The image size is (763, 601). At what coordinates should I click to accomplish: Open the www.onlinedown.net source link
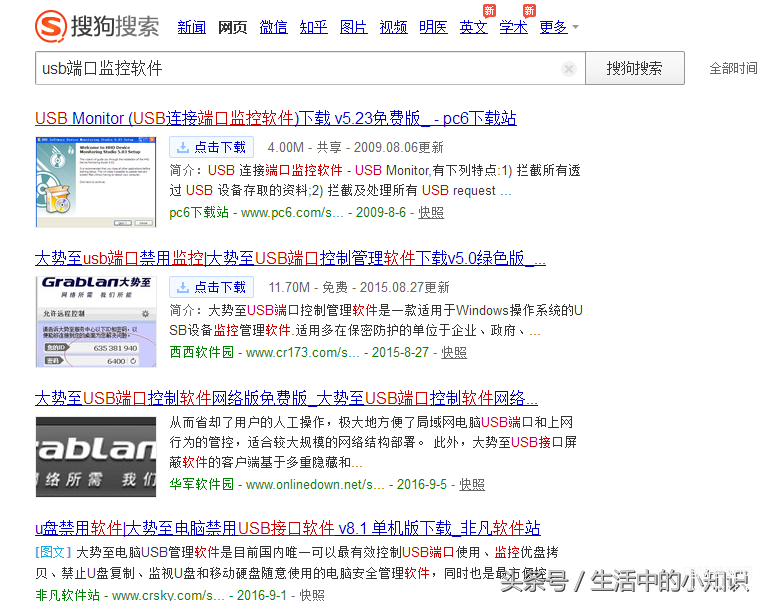pyautogui.click(x=315, y=485)
